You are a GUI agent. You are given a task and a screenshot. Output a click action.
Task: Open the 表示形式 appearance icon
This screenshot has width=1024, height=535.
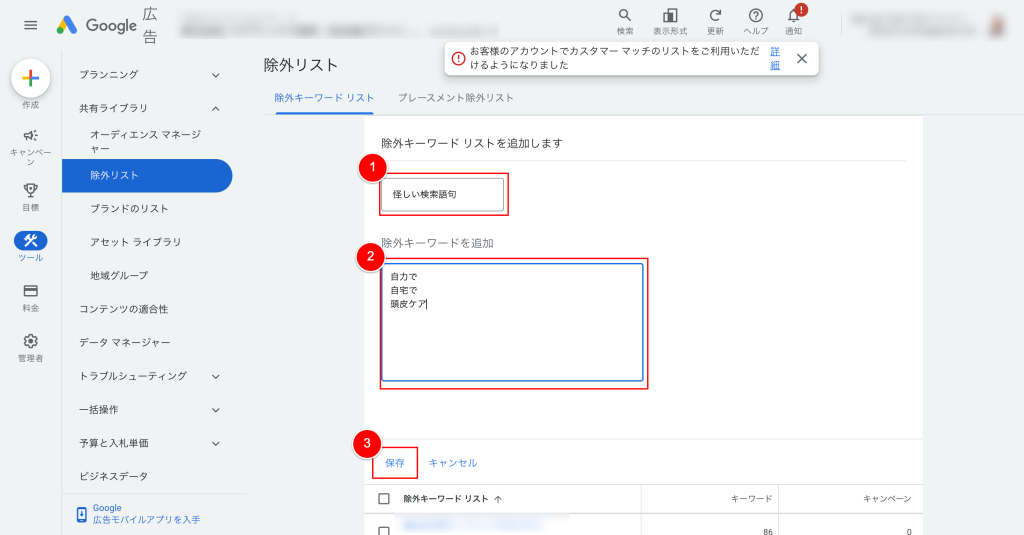[x=670, y=16]
